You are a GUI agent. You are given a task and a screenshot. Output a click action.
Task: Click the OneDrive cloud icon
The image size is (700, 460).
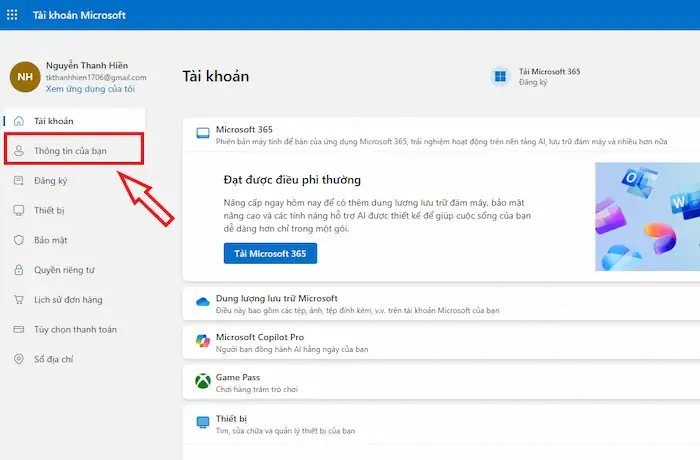(x=203, y=302)
